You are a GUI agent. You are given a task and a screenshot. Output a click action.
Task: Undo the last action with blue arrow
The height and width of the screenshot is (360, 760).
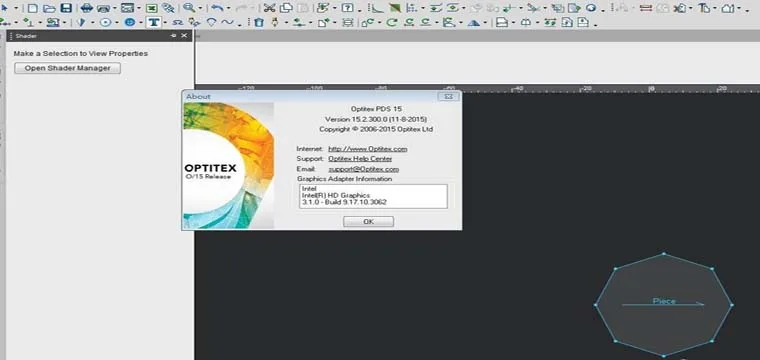(217, 8)
